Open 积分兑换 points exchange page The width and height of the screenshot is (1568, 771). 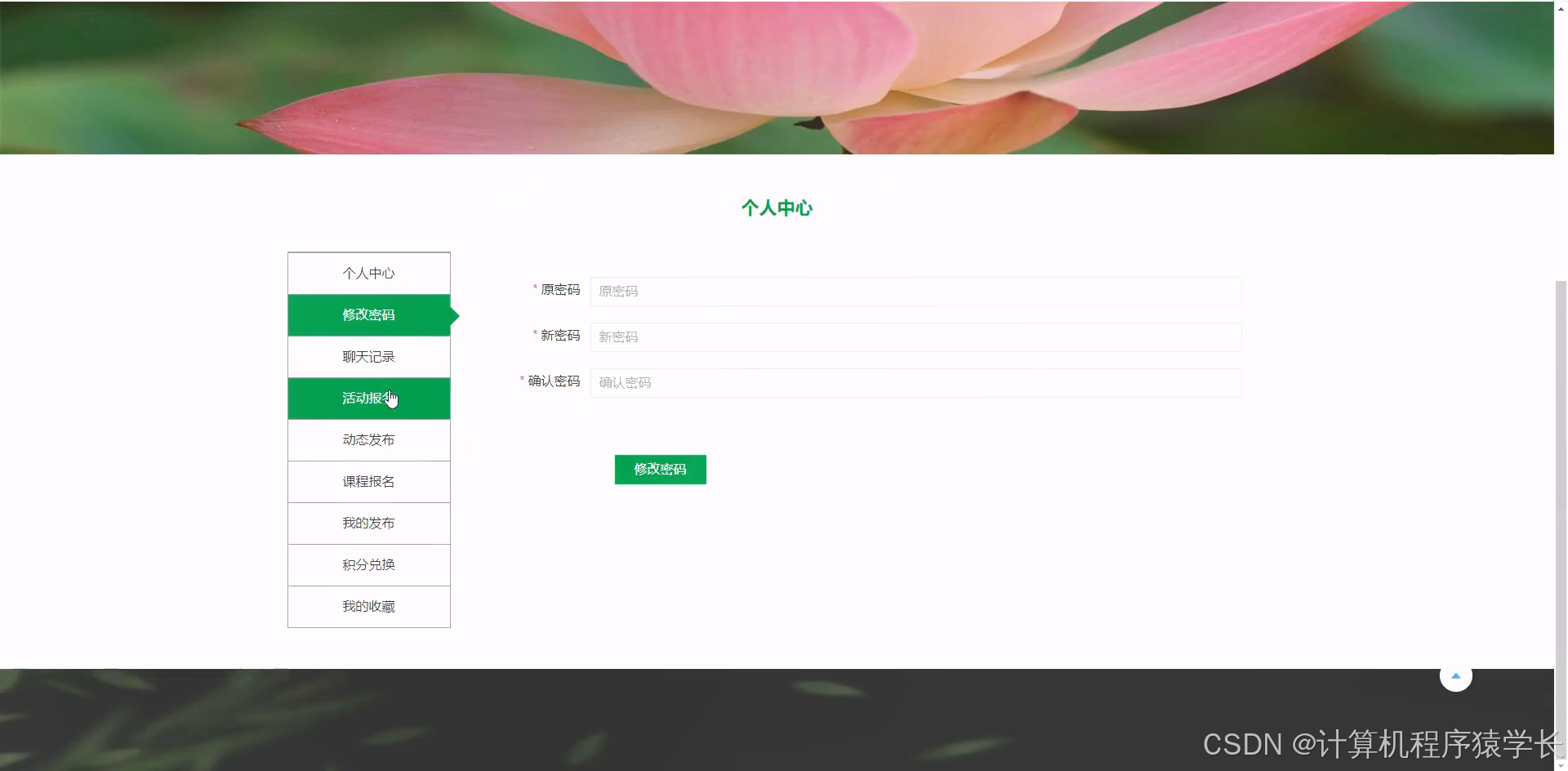click(x=368, y=564)
